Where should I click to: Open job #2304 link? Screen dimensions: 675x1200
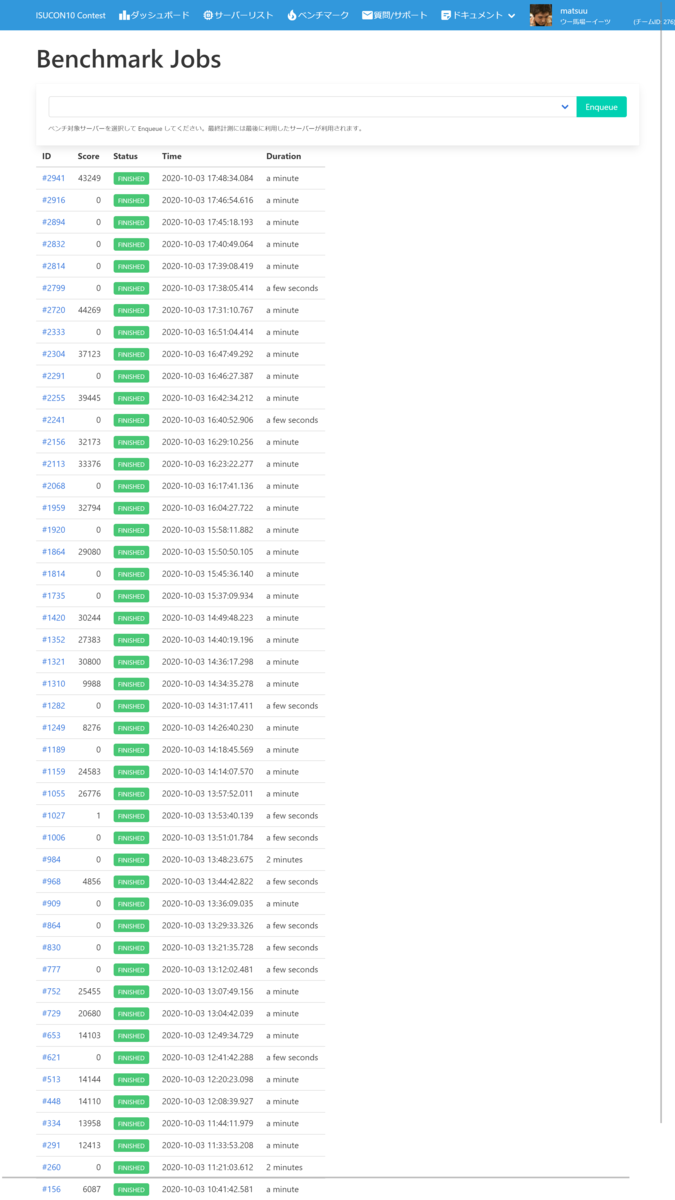[53, 354]
